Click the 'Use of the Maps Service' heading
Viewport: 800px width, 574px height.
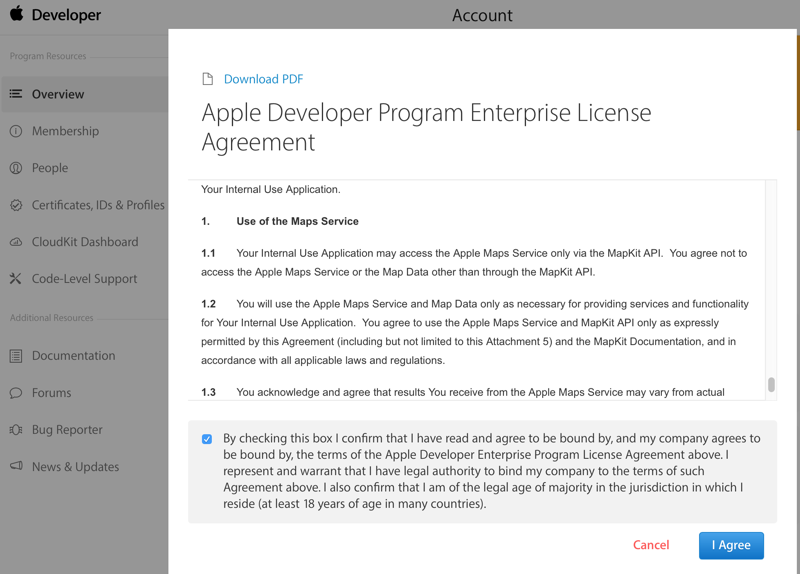pyautogui.click(x=297, y=221)
